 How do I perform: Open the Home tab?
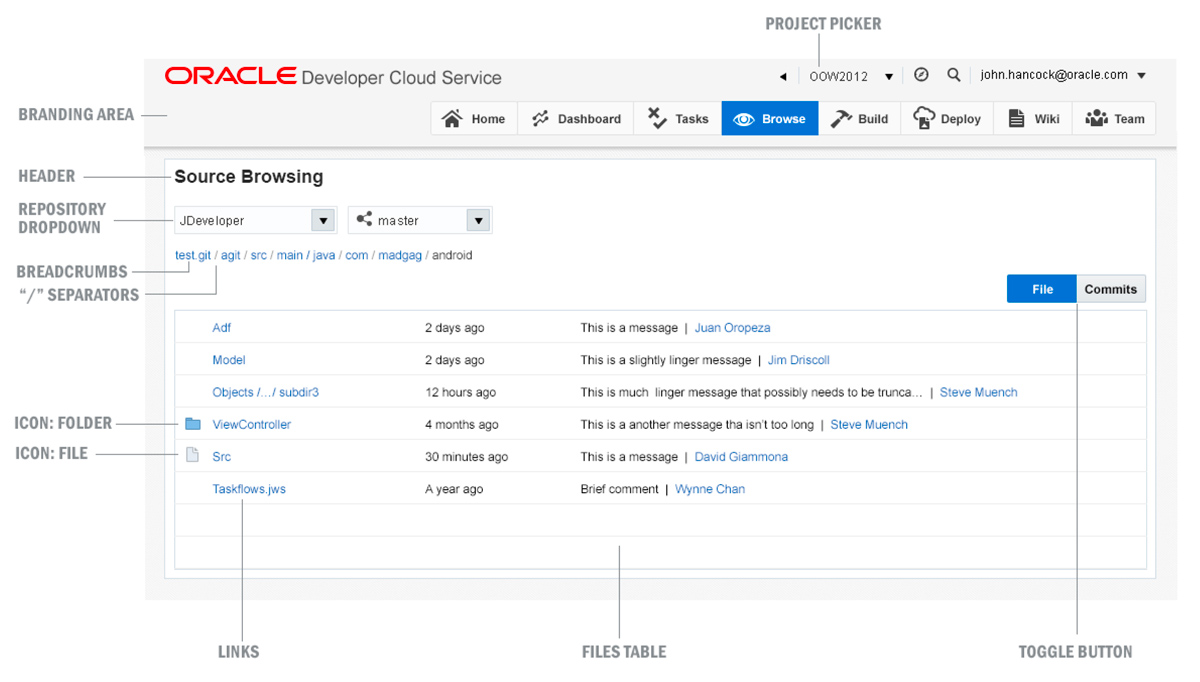[x=474, y=118]
